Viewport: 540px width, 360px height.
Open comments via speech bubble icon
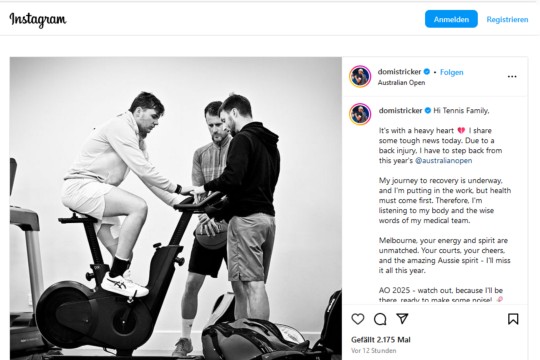coord(380,319)
